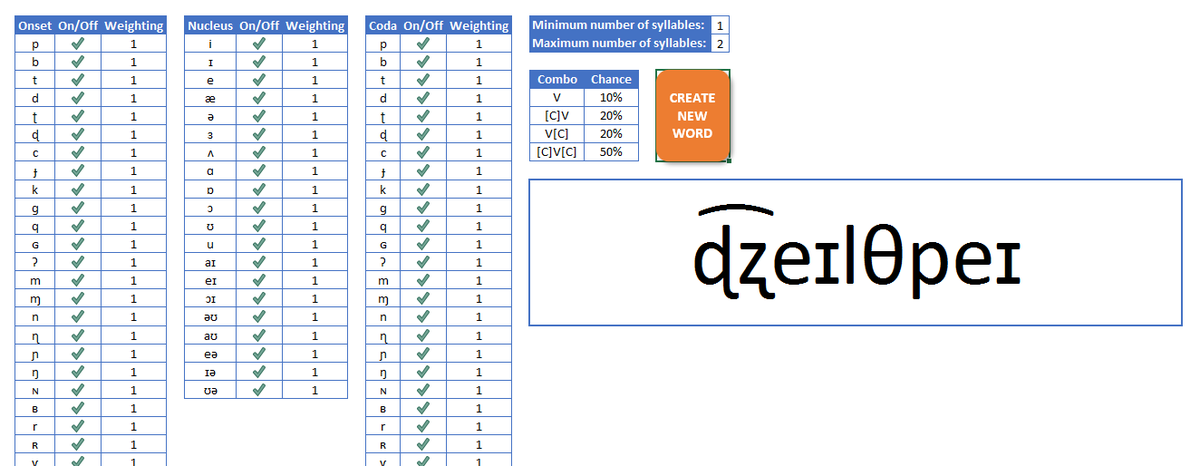Toggle the On/Off checkmark for nucleus aʊ

(259, 335)
